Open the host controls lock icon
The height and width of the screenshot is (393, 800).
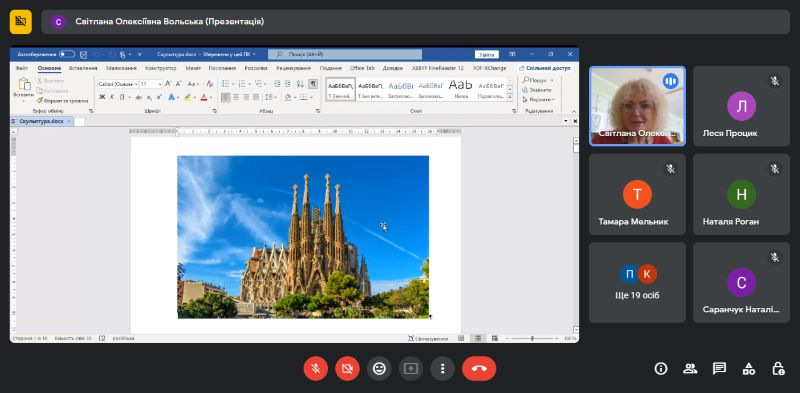(x=778, y=369)
